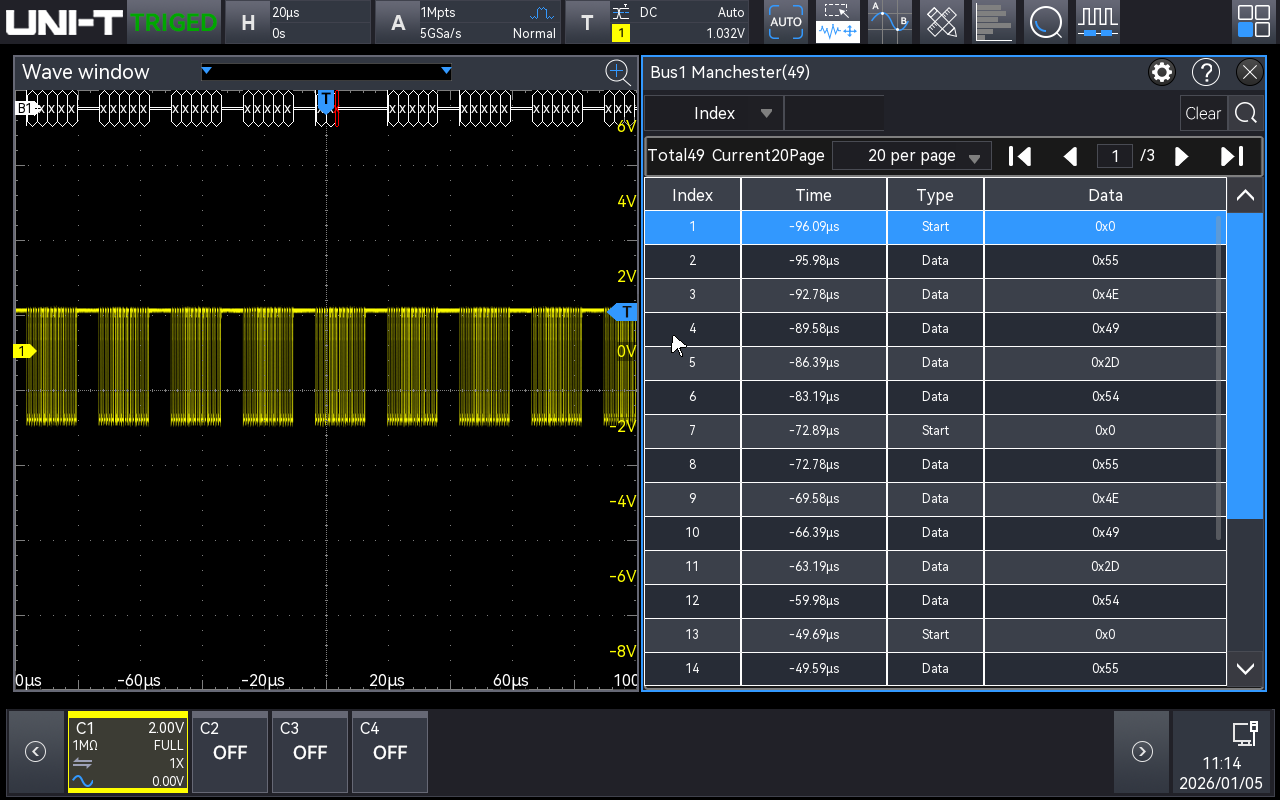
Task: Click the trigger level T marker
Action: point(623,312)
